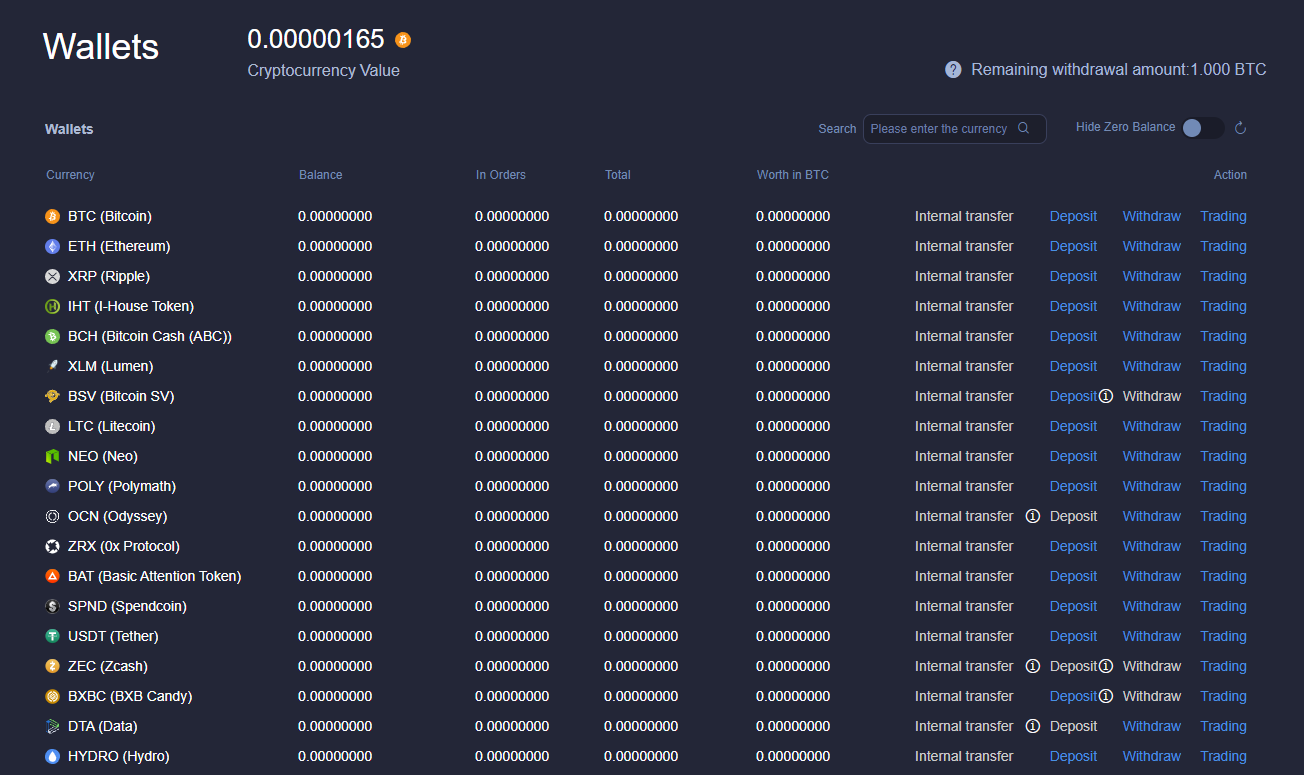Click the XLM (Lumen) rocket icon
1304x775 pixels.
tap(53, 366)
